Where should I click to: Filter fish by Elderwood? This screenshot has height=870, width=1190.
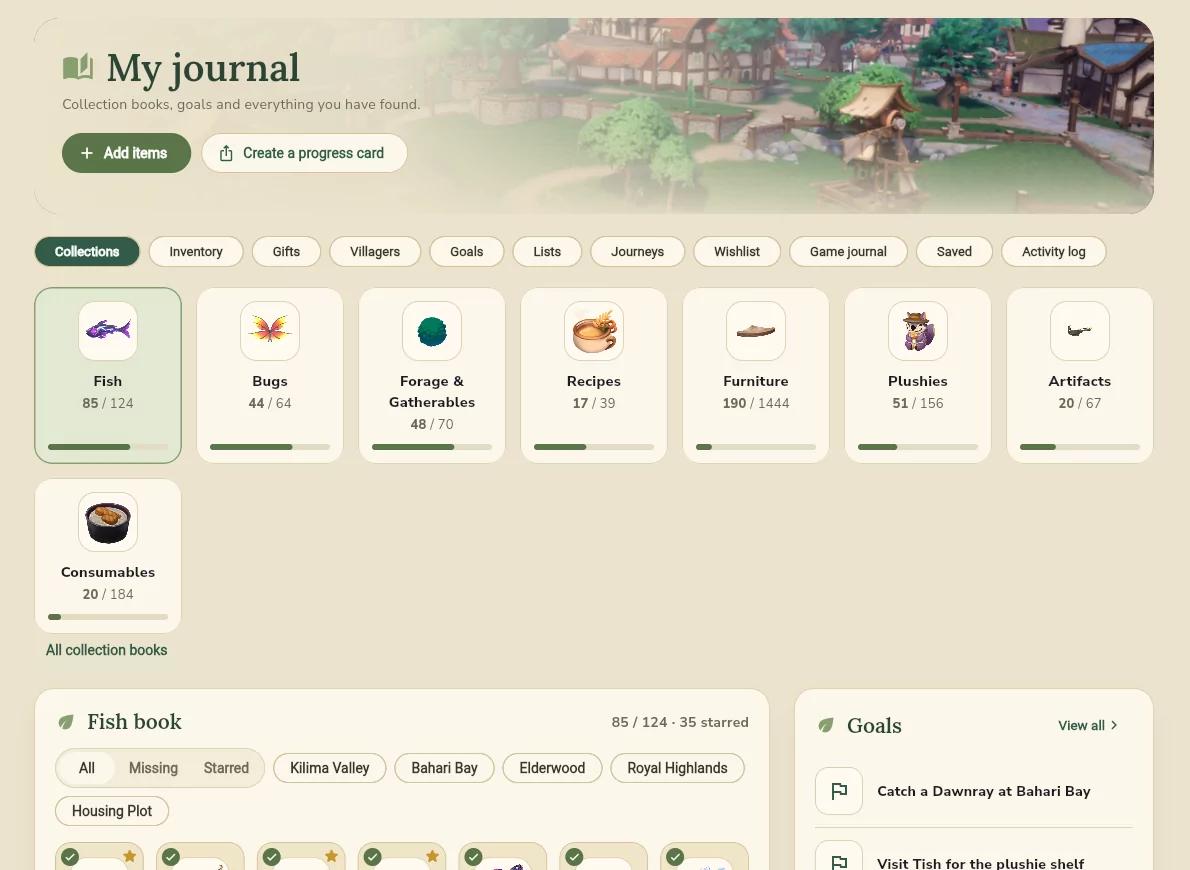[552, 768]
